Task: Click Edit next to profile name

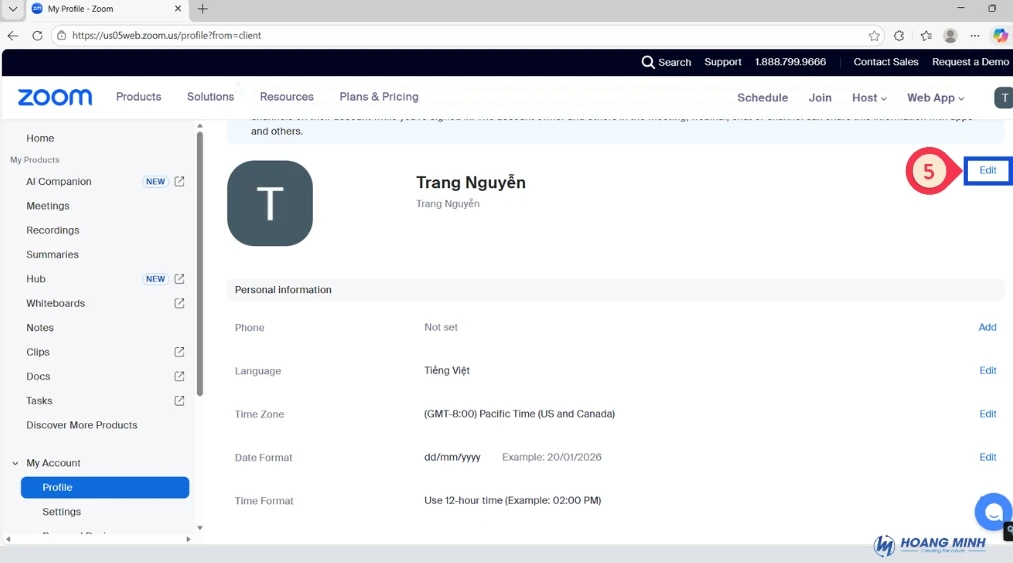Action: click(987, 171)
